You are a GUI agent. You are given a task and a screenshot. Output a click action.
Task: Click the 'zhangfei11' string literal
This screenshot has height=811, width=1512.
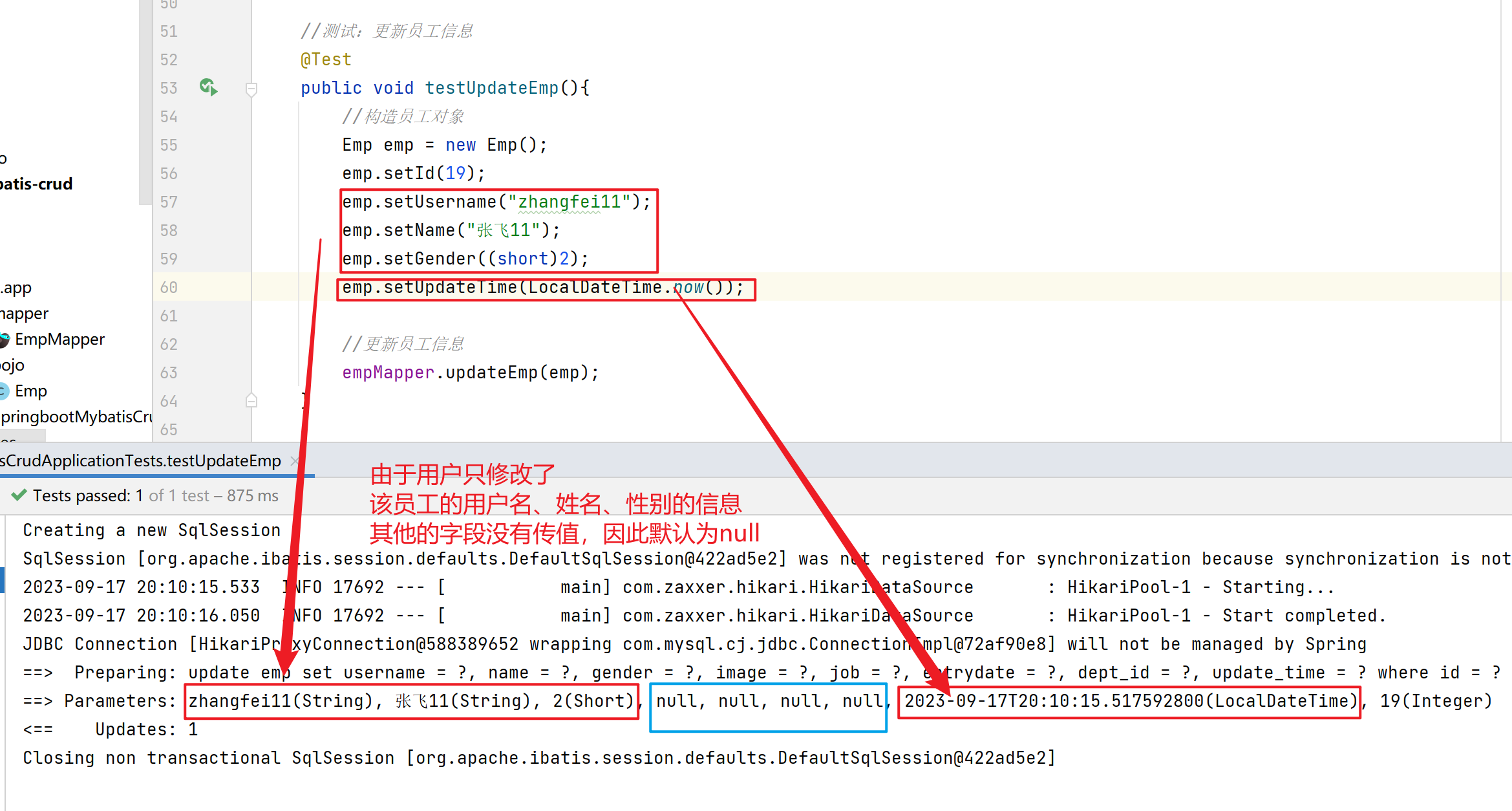(570, 202)
